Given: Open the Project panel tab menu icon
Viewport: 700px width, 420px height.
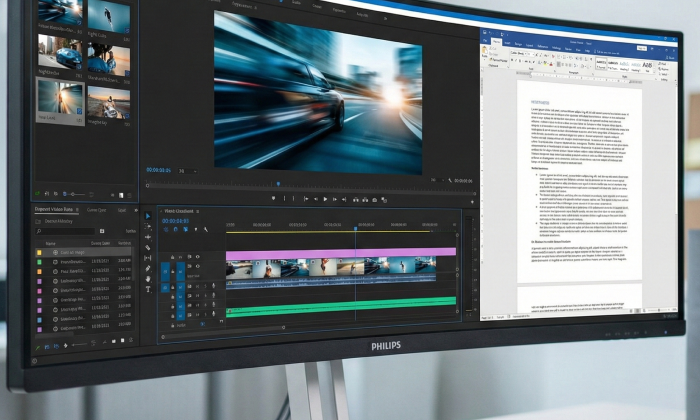Looking at the screenshot, I should [77, 209].
